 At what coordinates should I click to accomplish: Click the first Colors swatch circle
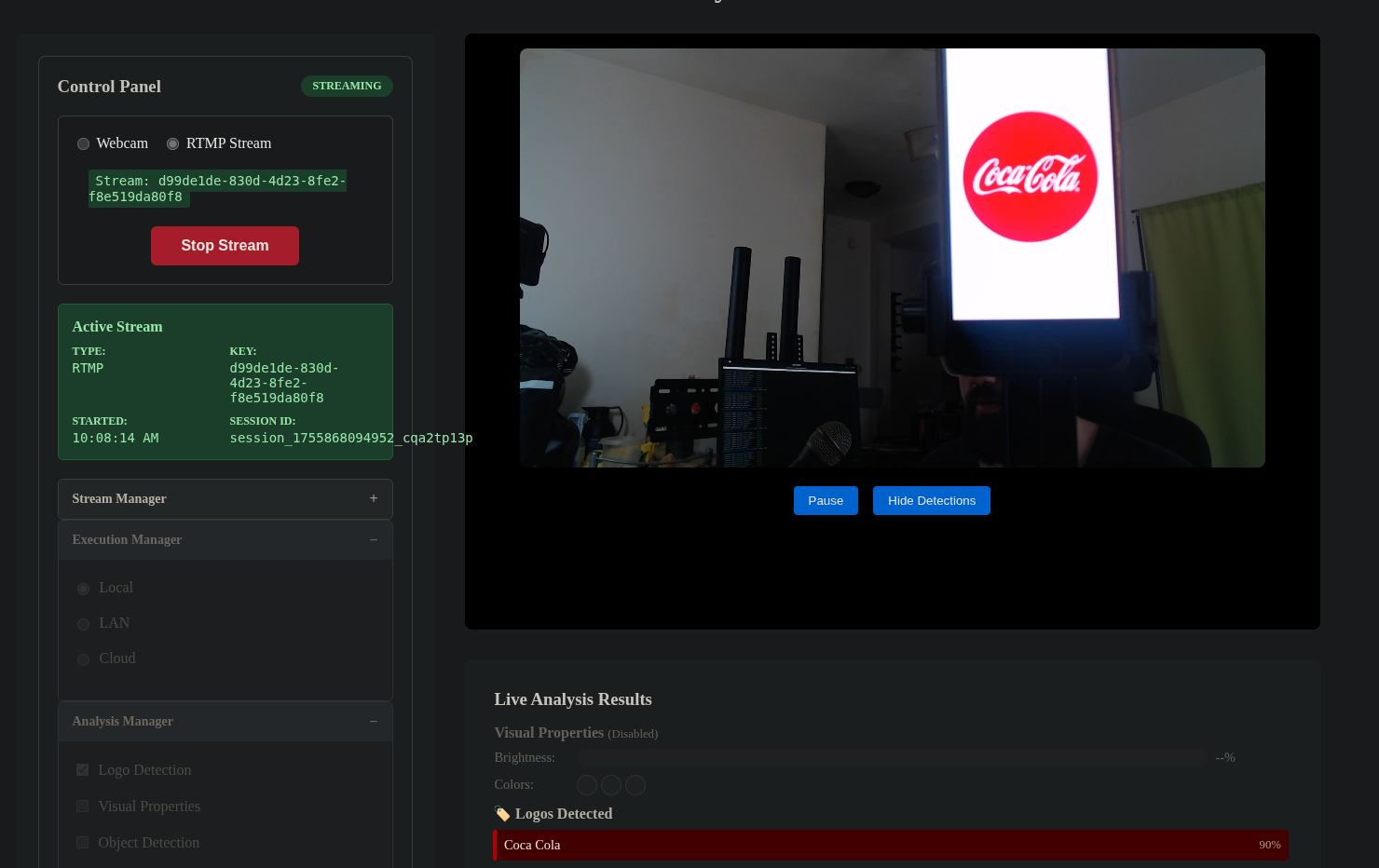tap(586, 785)
